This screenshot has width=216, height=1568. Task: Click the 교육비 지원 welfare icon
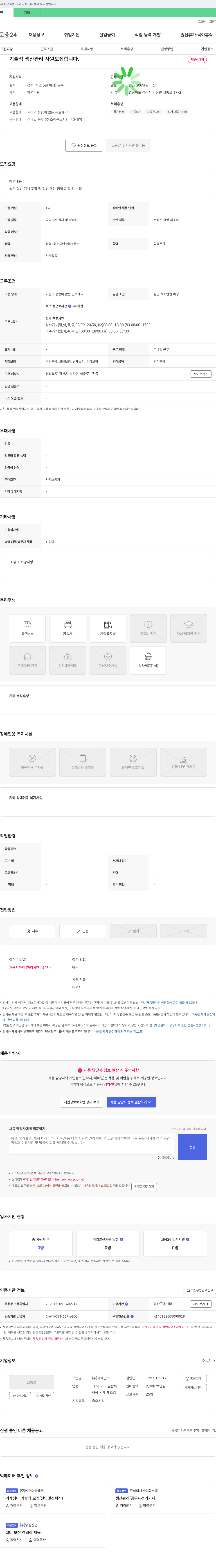click(x=148, y=629)
